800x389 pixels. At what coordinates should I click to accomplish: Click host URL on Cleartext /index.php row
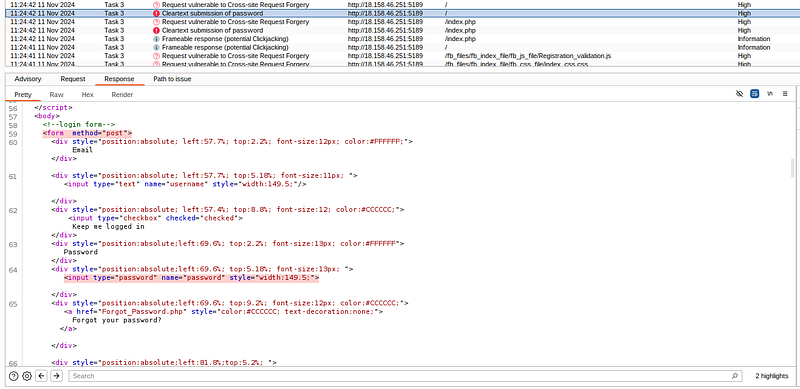[385, 31]
